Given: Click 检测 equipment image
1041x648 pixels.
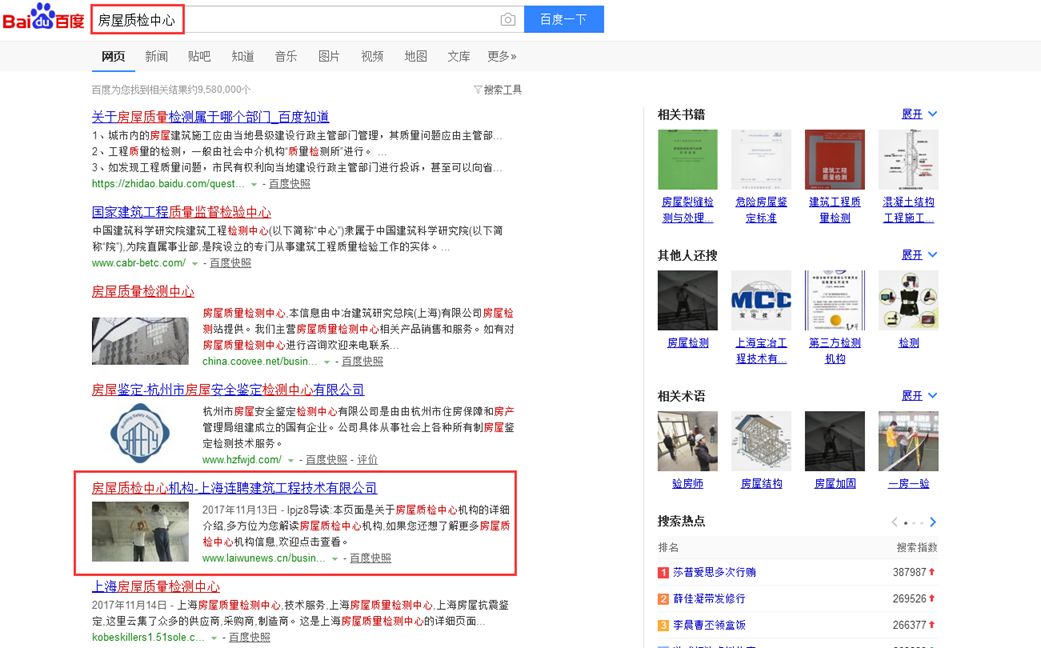Looking at the screenshot, I should (x=909, y=301).
